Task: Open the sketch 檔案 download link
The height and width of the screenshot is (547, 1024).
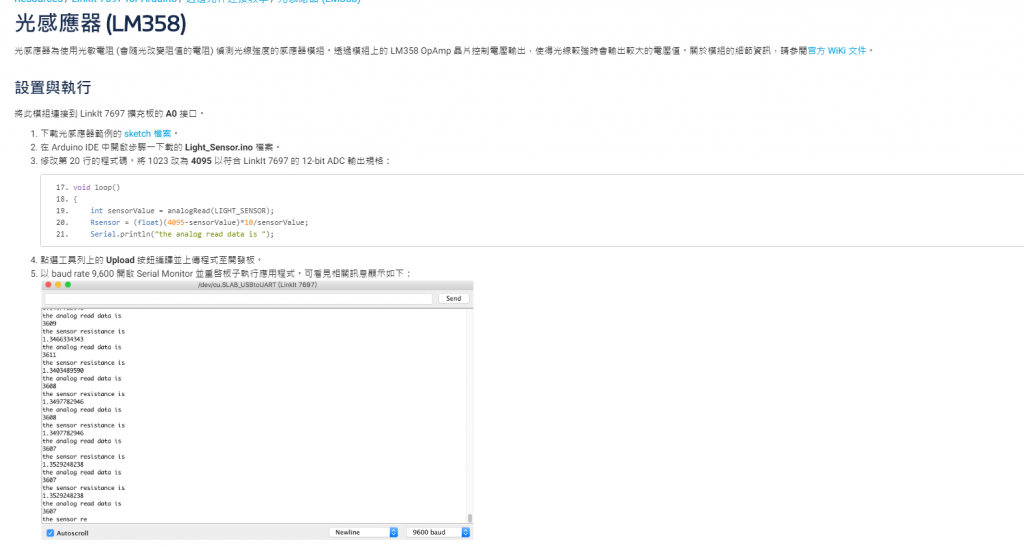Action: tap(148, 133)
